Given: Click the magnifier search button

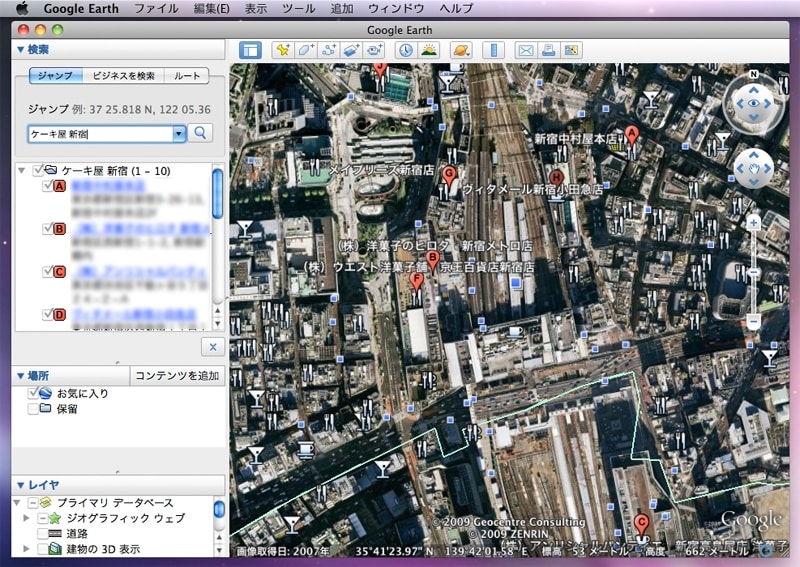Looking at the screenshot, I should pyautogui.click(x=201, y=132).
